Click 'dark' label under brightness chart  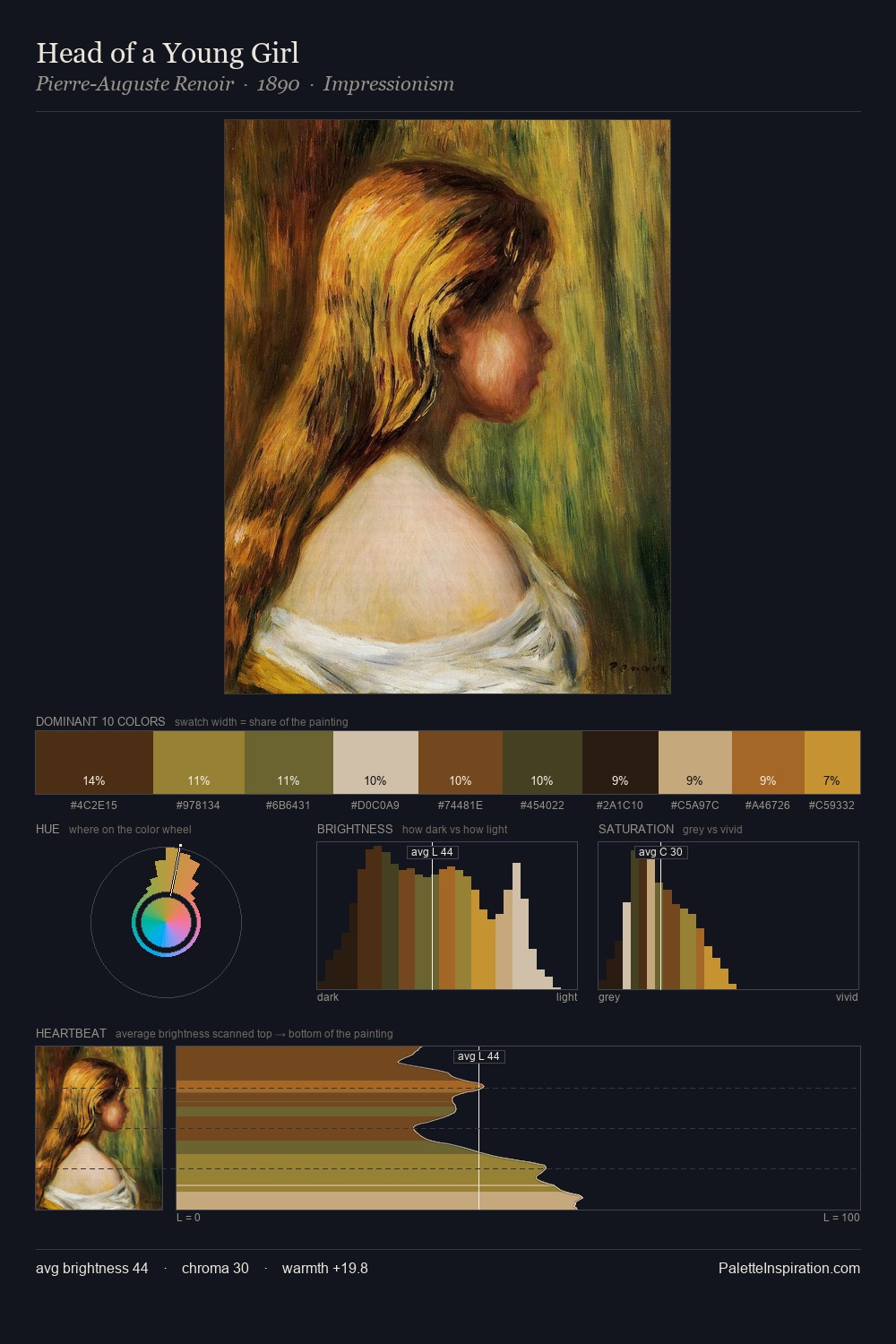(328, 997)
